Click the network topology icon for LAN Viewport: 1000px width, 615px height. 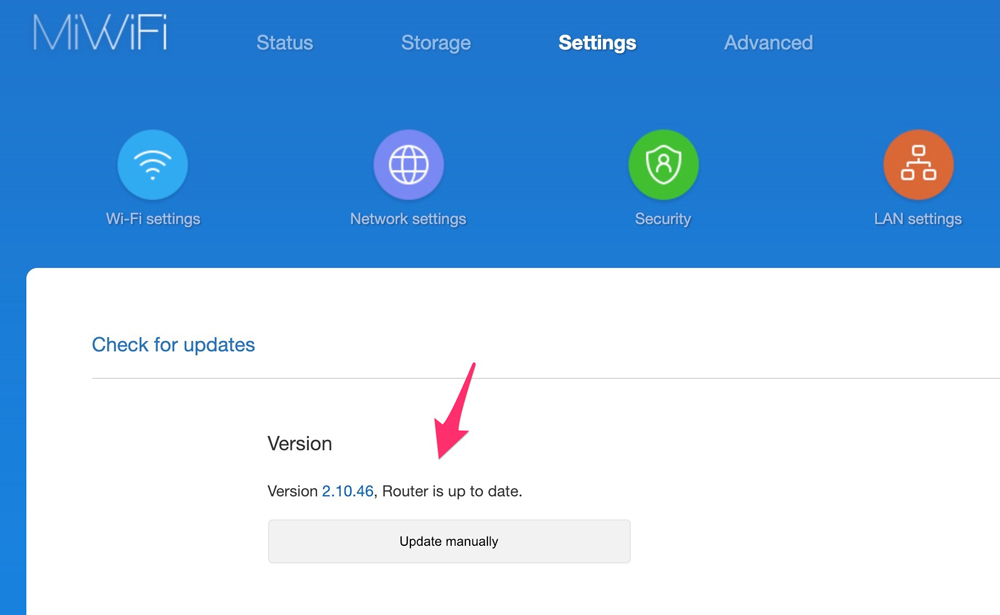(918, 164)
